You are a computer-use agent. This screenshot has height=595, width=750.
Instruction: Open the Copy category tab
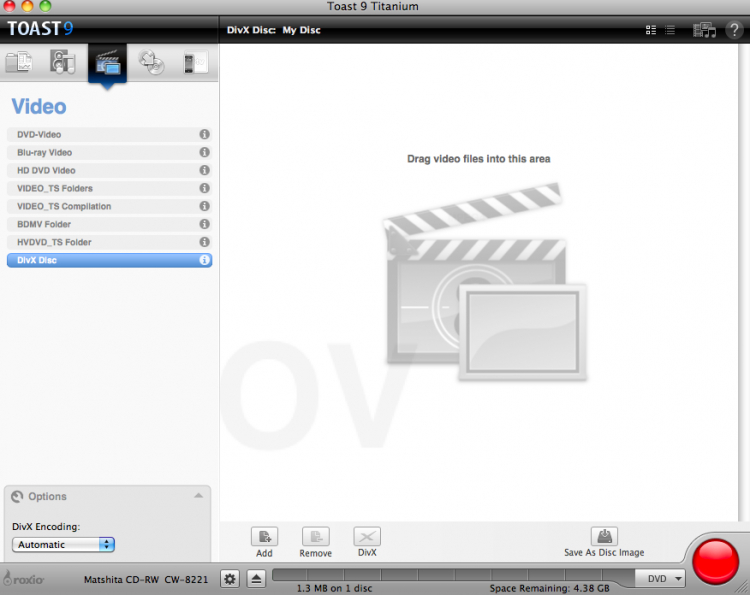pos(152,63)
